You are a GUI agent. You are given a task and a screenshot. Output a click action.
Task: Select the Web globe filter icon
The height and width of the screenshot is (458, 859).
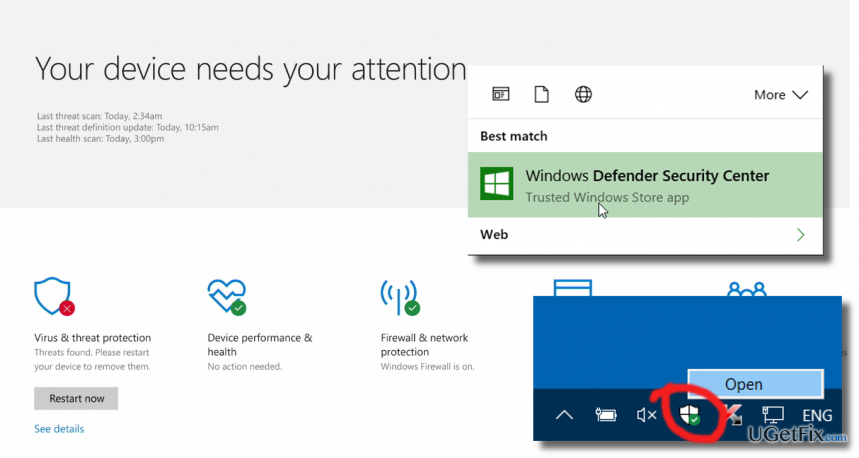click(x=583, y=94)
